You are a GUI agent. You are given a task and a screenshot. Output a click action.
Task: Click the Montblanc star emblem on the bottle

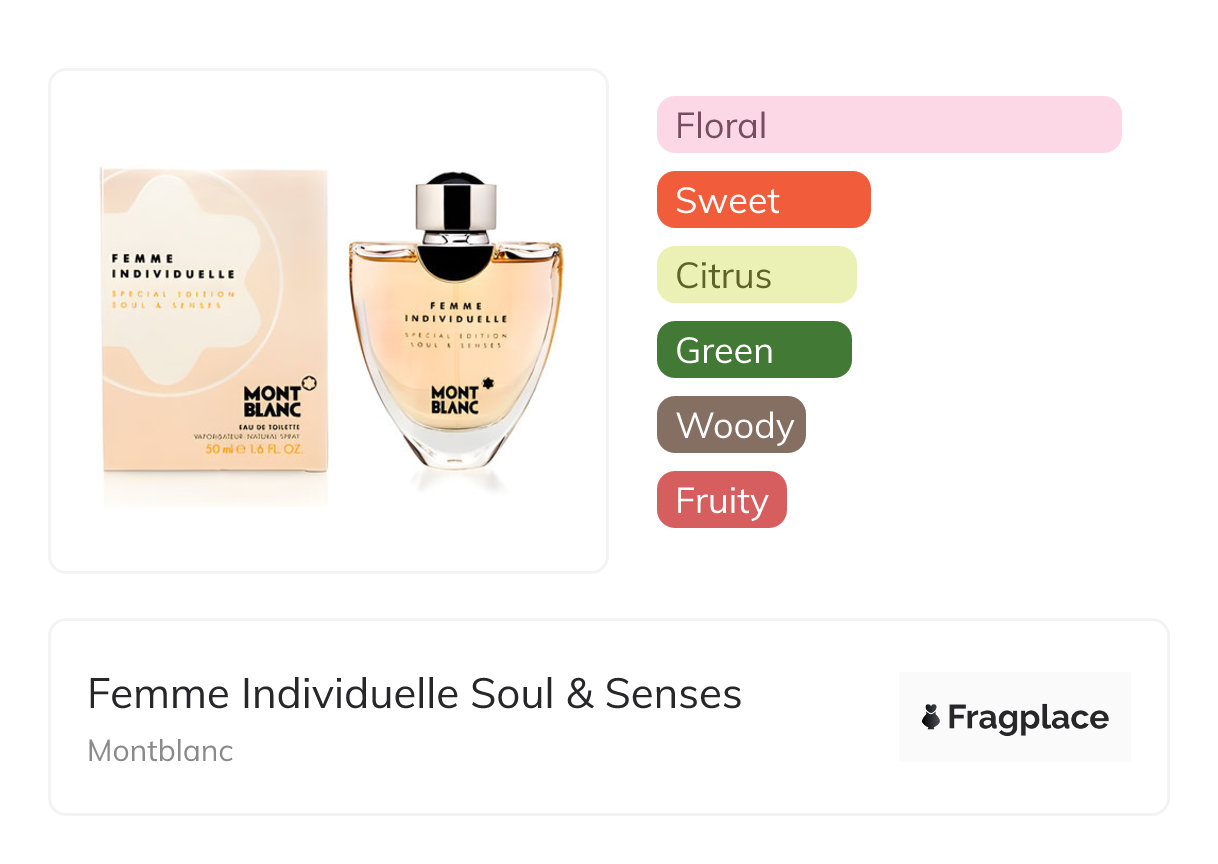489,382
